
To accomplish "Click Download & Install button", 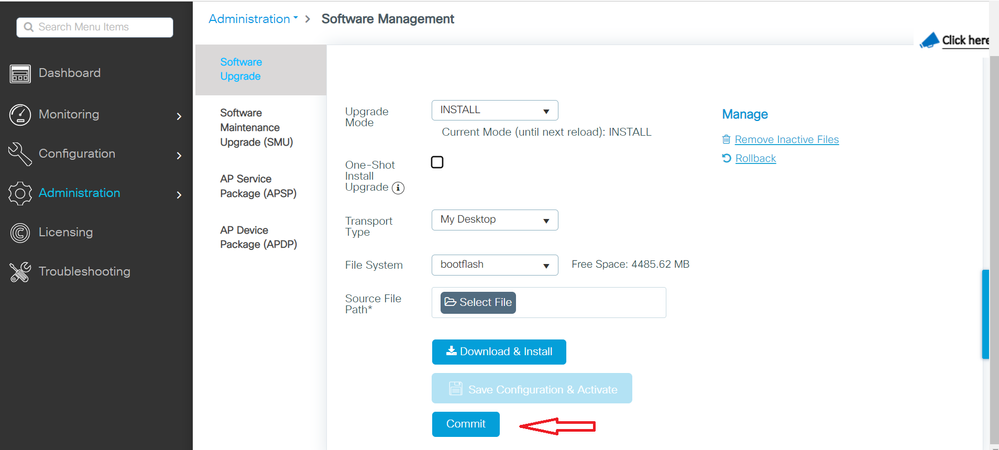I will [x=499, y=352].
